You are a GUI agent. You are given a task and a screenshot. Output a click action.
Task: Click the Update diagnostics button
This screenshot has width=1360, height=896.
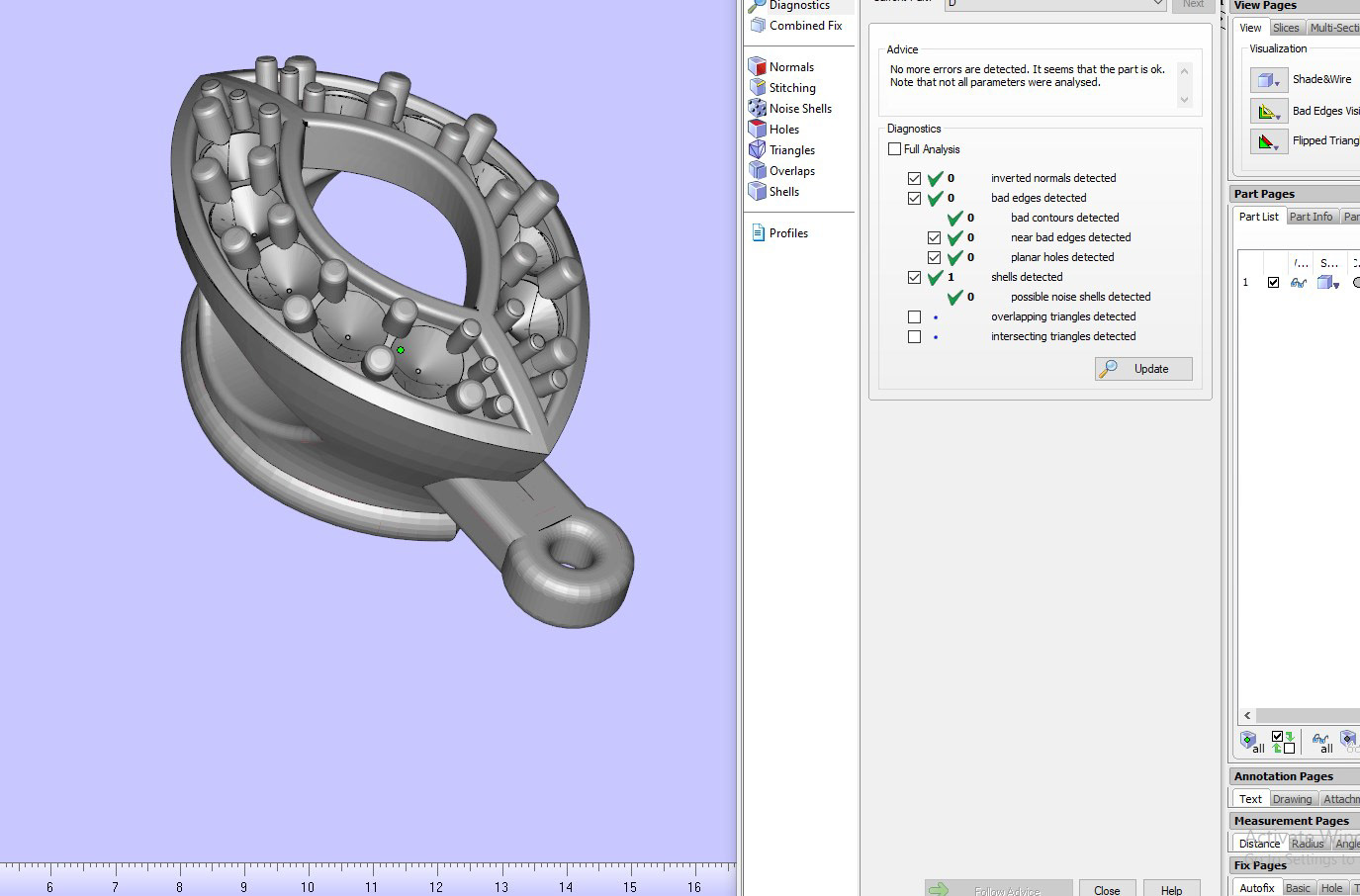1142,369
